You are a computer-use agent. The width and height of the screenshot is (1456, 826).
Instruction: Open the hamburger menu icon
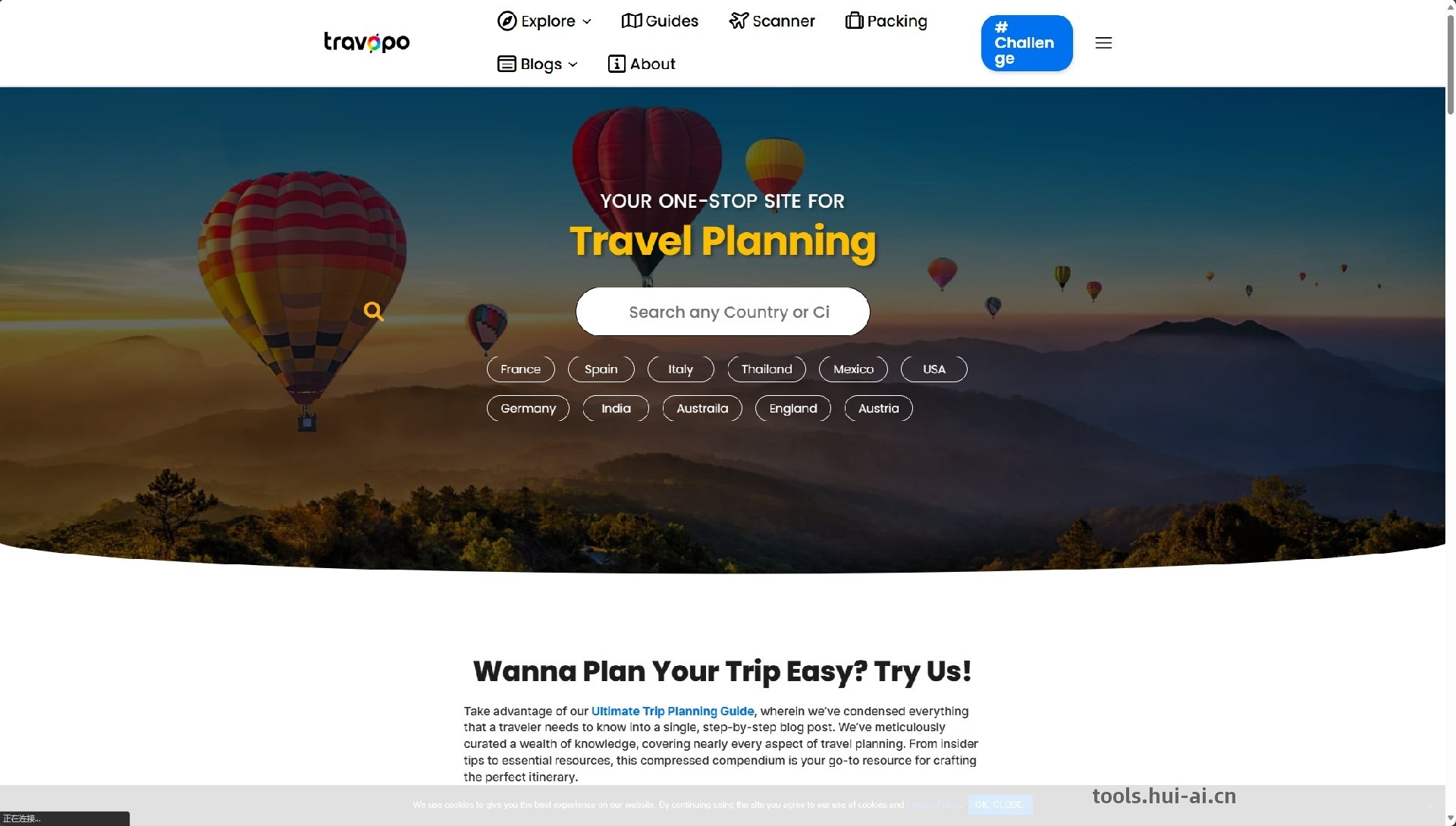pyautogui.click(x=1103, y=43)
